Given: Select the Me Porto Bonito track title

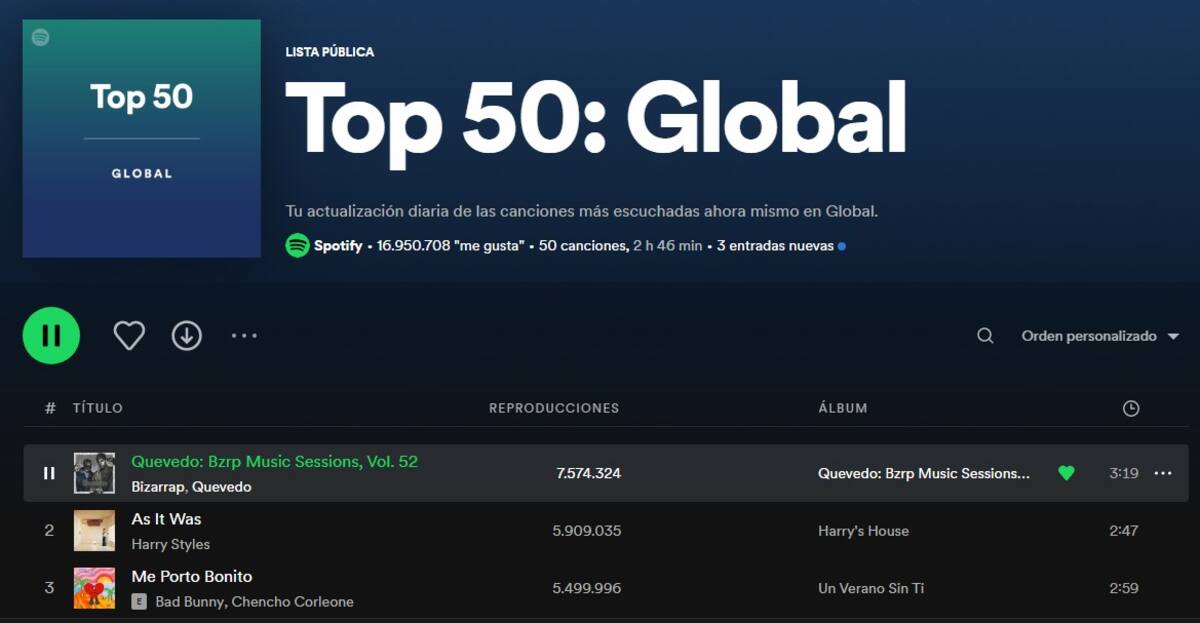Looking at the screenshot, I should click(192, 577).
